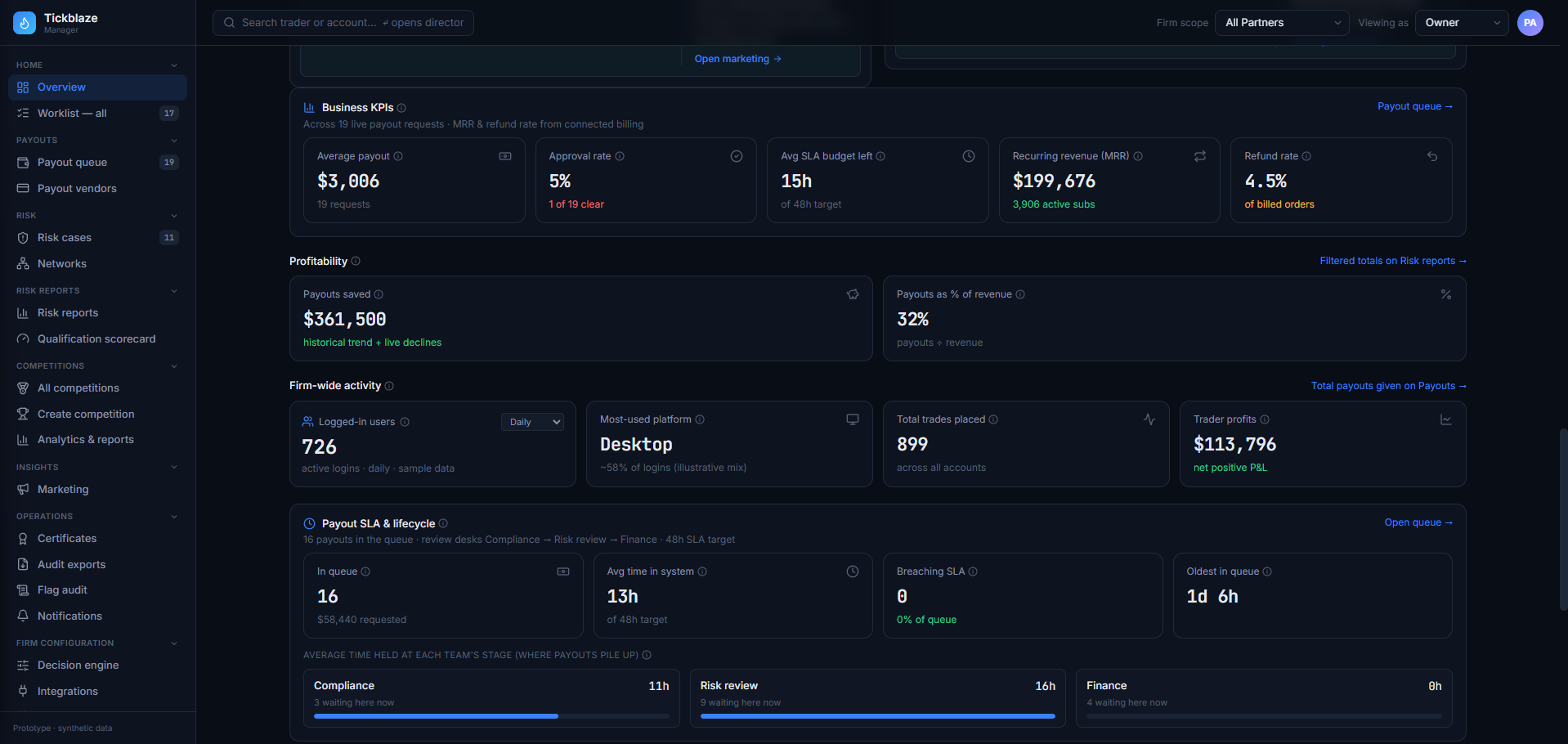Click the chart icon on the Trader profits card
The width and height of the screenshot is (1568, 744).
[1446, 419]
